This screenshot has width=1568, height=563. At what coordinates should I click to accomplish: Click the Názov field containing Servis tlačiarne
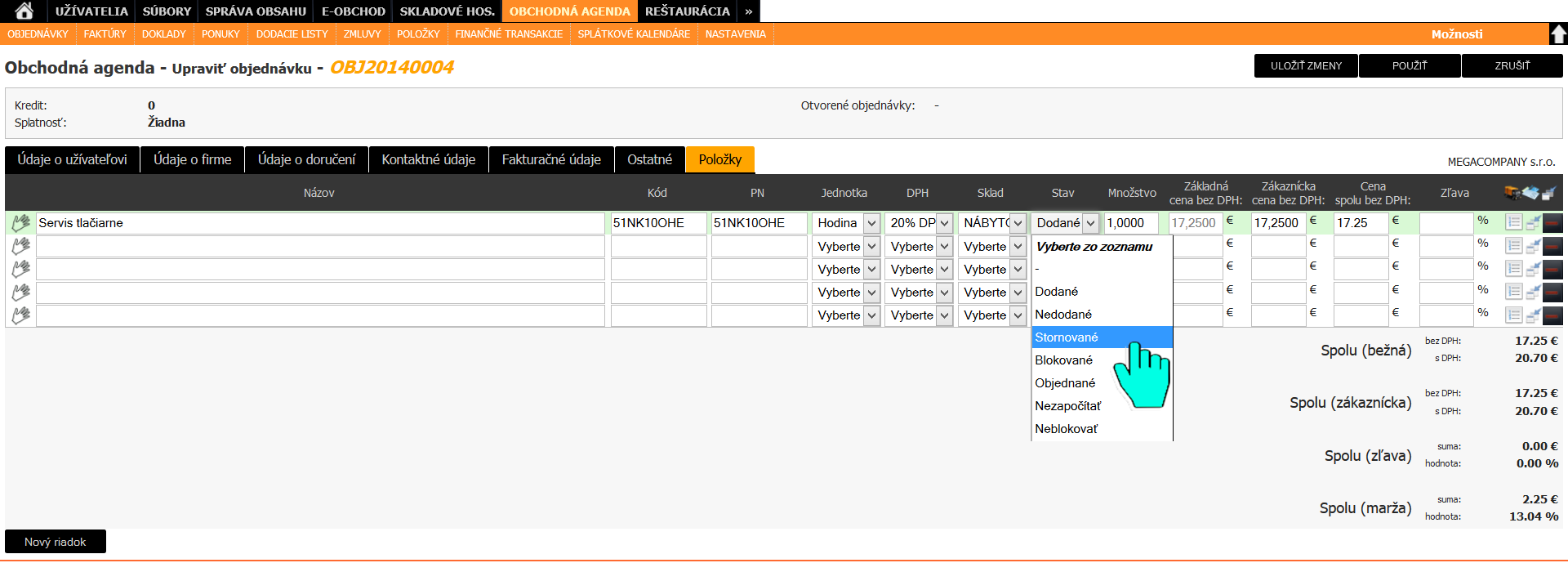pyautogui.click(x=319, y=223)
